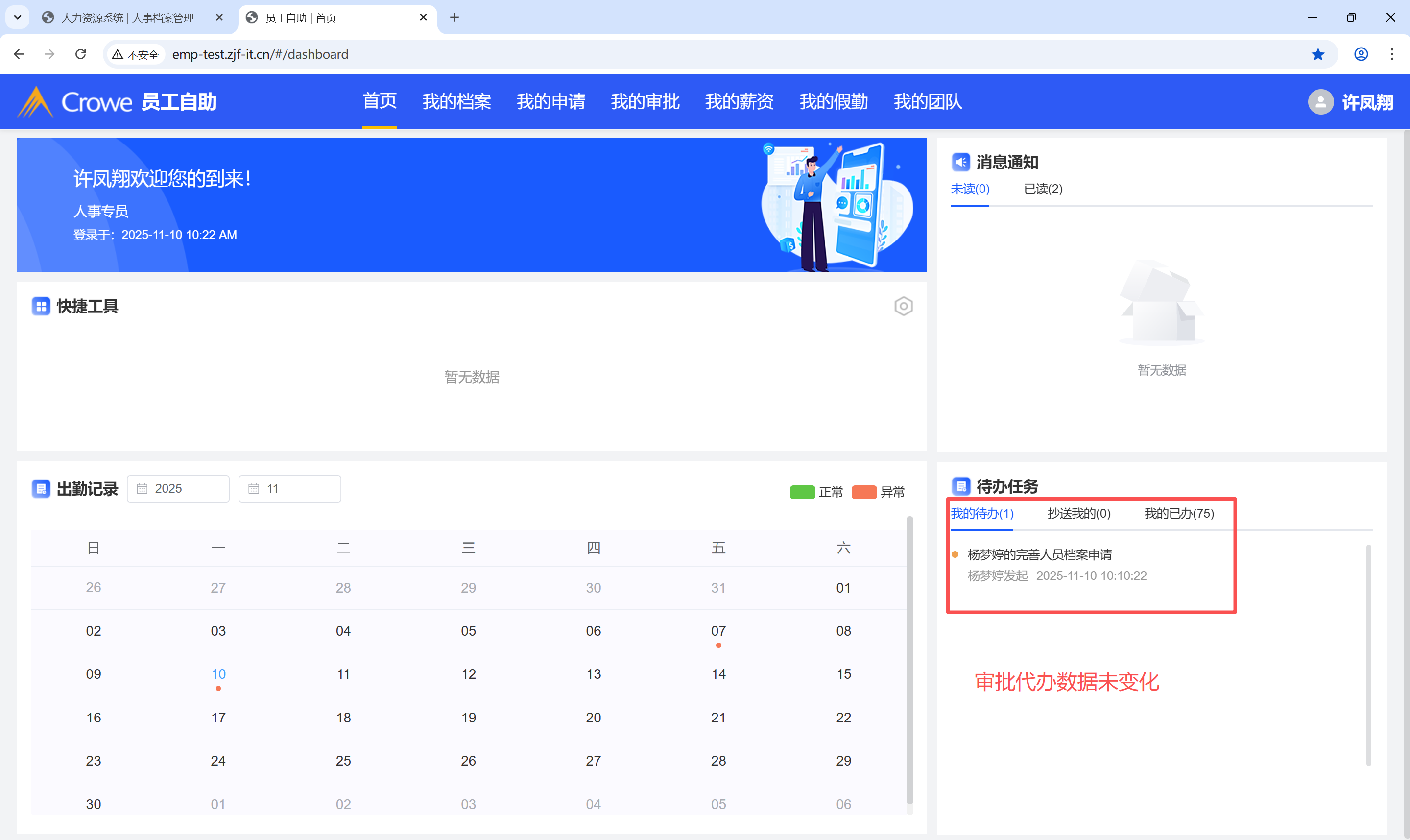Switch to 已读(2) messages tab
The image size is (1410, 840).
click(x=1043, y=189)
